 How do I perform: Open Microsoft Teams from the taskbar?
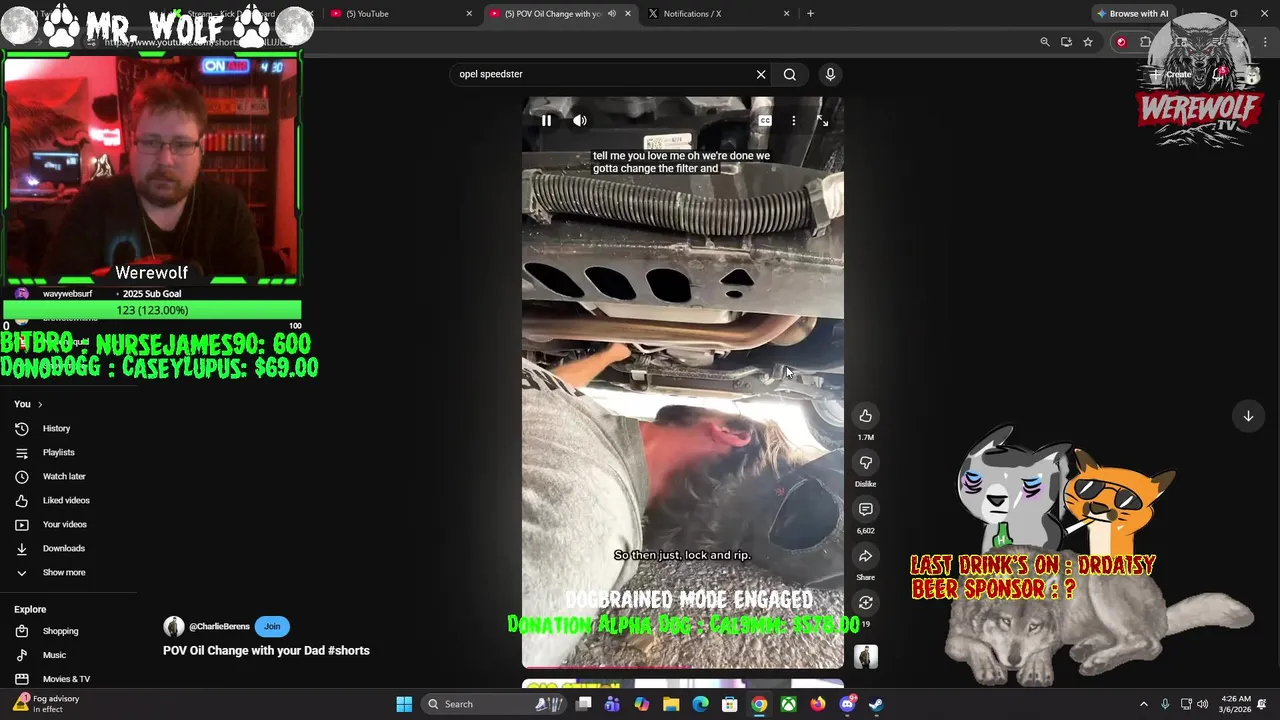tap(612, 704)
